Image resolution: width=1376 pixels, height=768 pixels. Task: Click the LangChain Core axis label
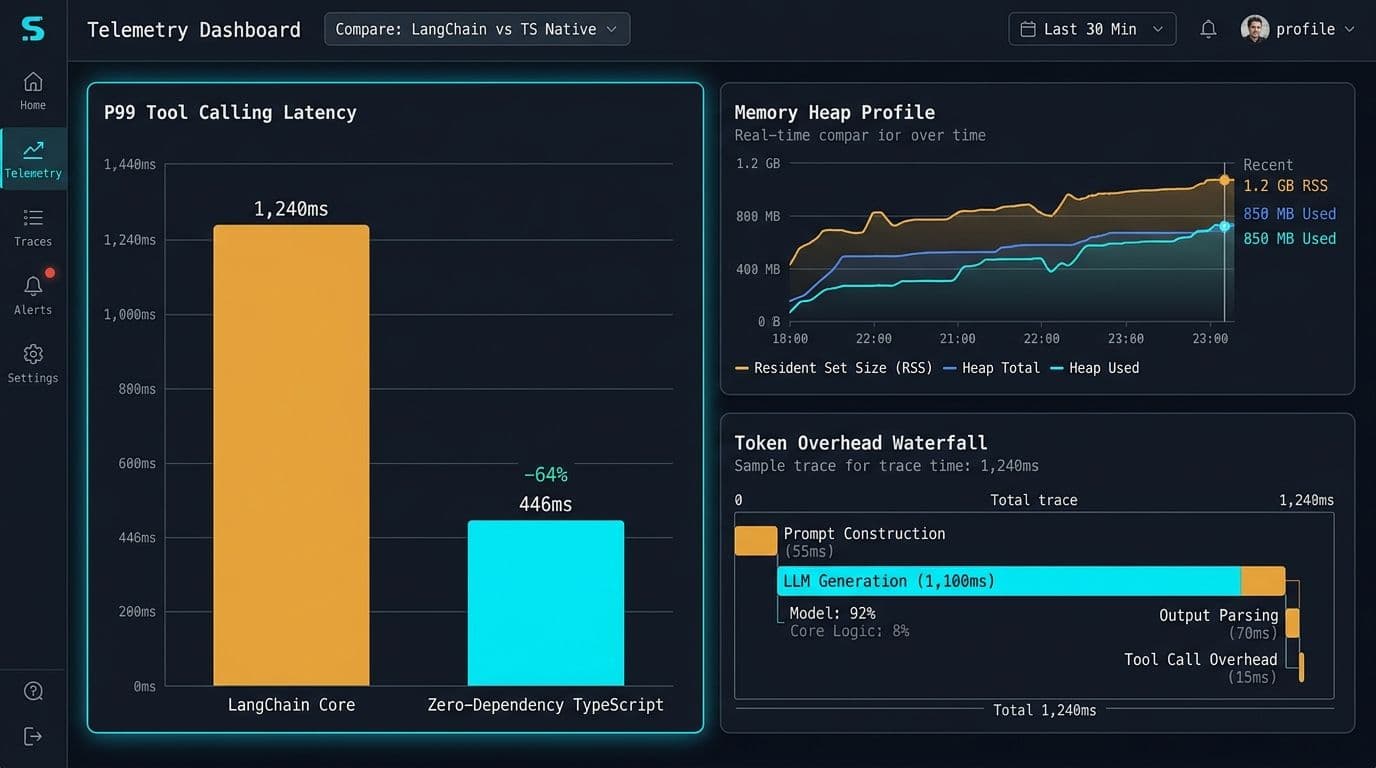coord(291,705)
